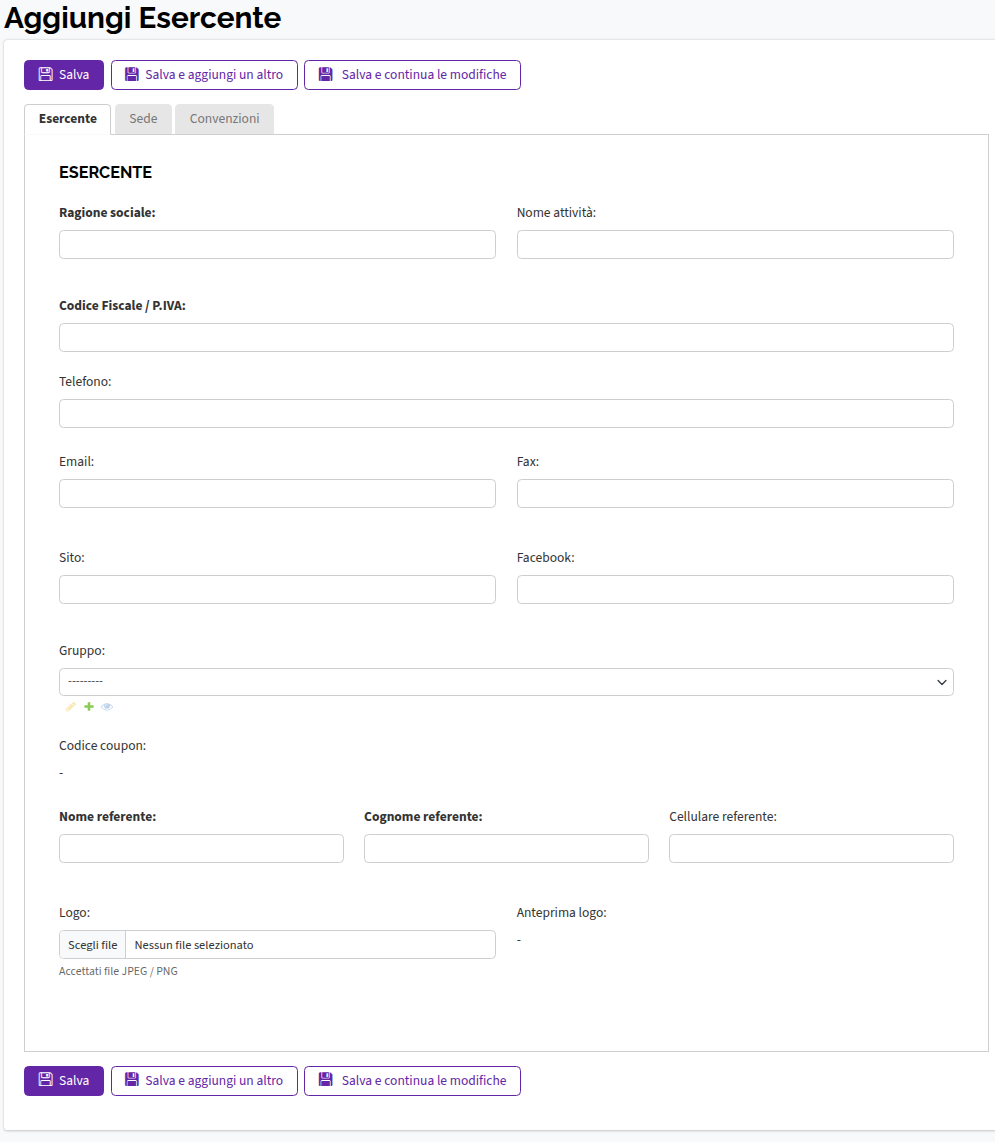The width and height of the screenshot is (995, 1142).
Task: Focus the Facebook input field
Action: pyautogui.click(x=735, y=590)
